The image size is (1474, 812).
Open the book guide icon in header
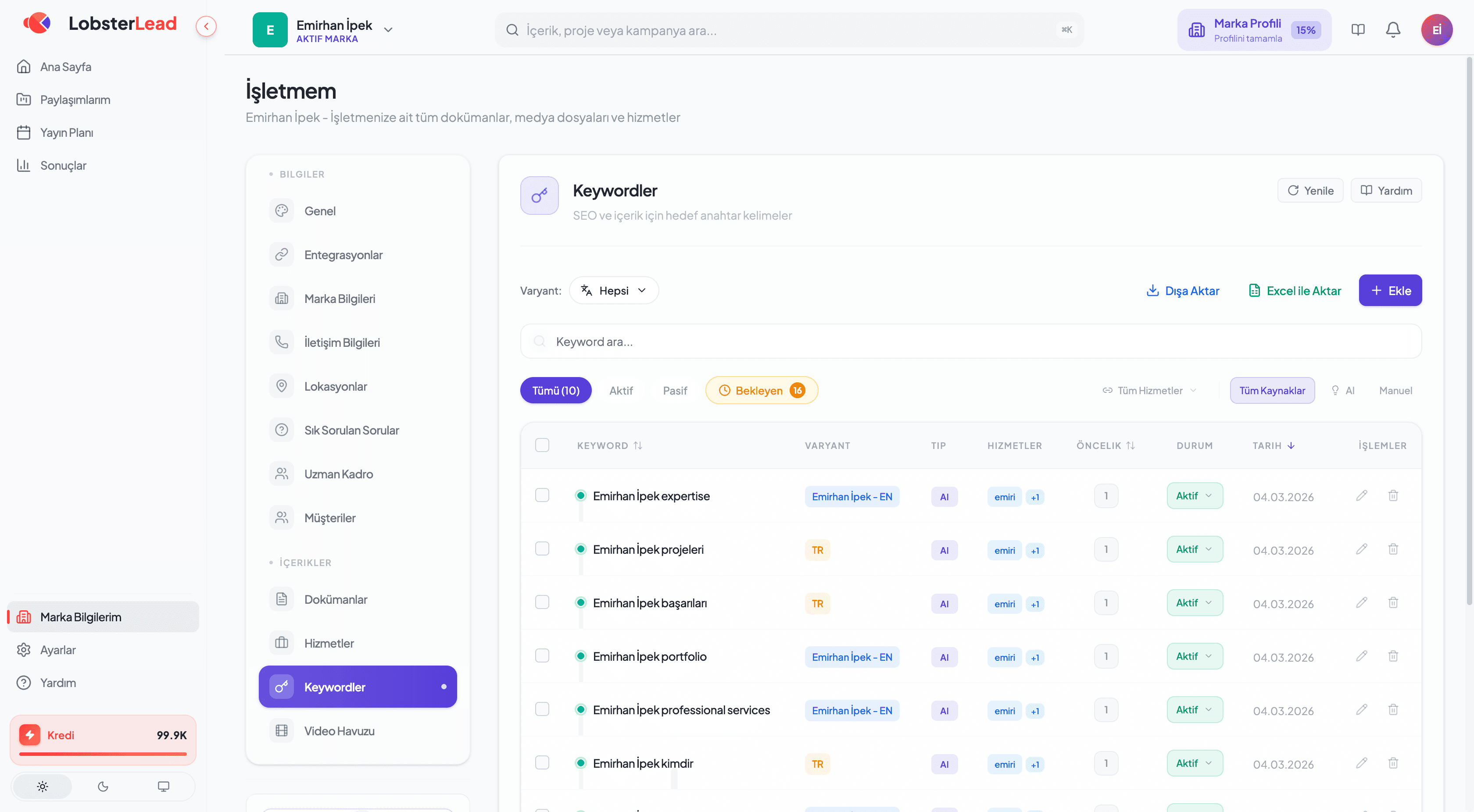point(1358,30)
